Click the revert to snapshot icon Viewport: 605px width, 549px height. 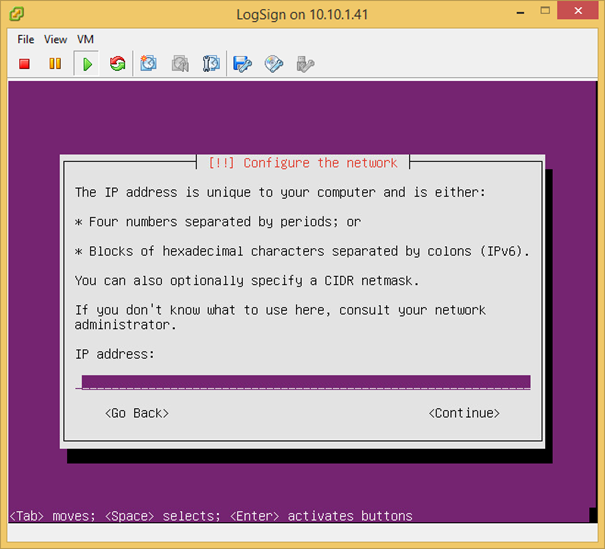180,64
